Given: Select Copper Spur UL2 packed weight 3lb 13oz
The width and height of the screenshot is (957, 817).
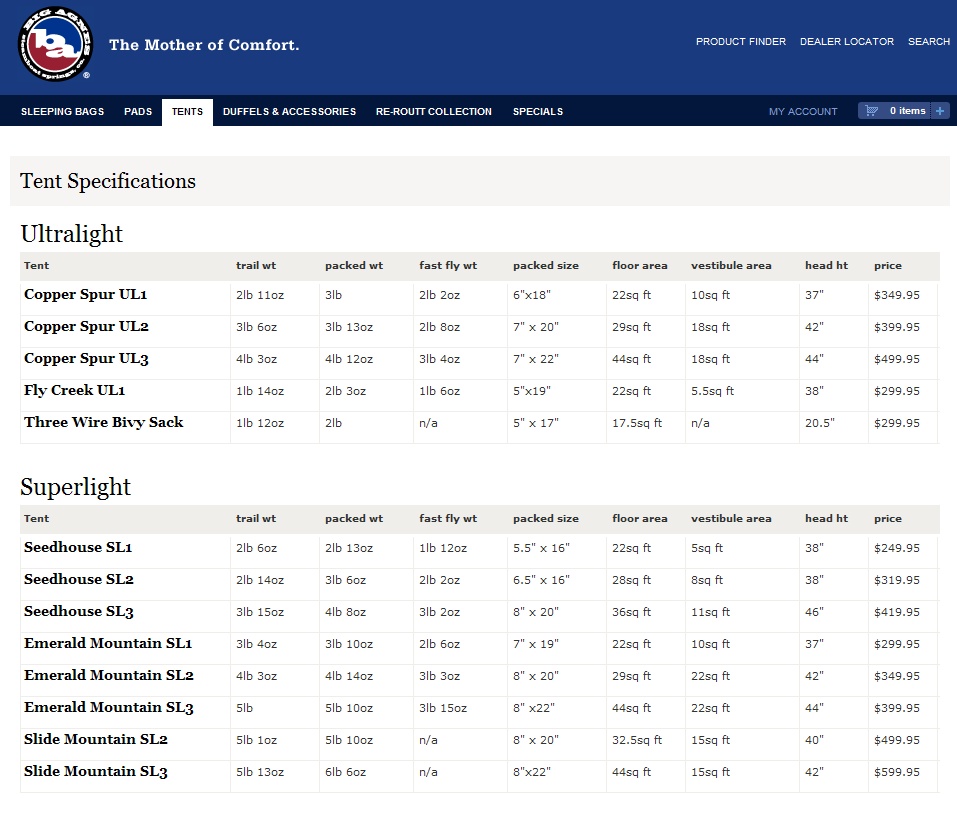Looking at the screenshot, I should (349, 327).
